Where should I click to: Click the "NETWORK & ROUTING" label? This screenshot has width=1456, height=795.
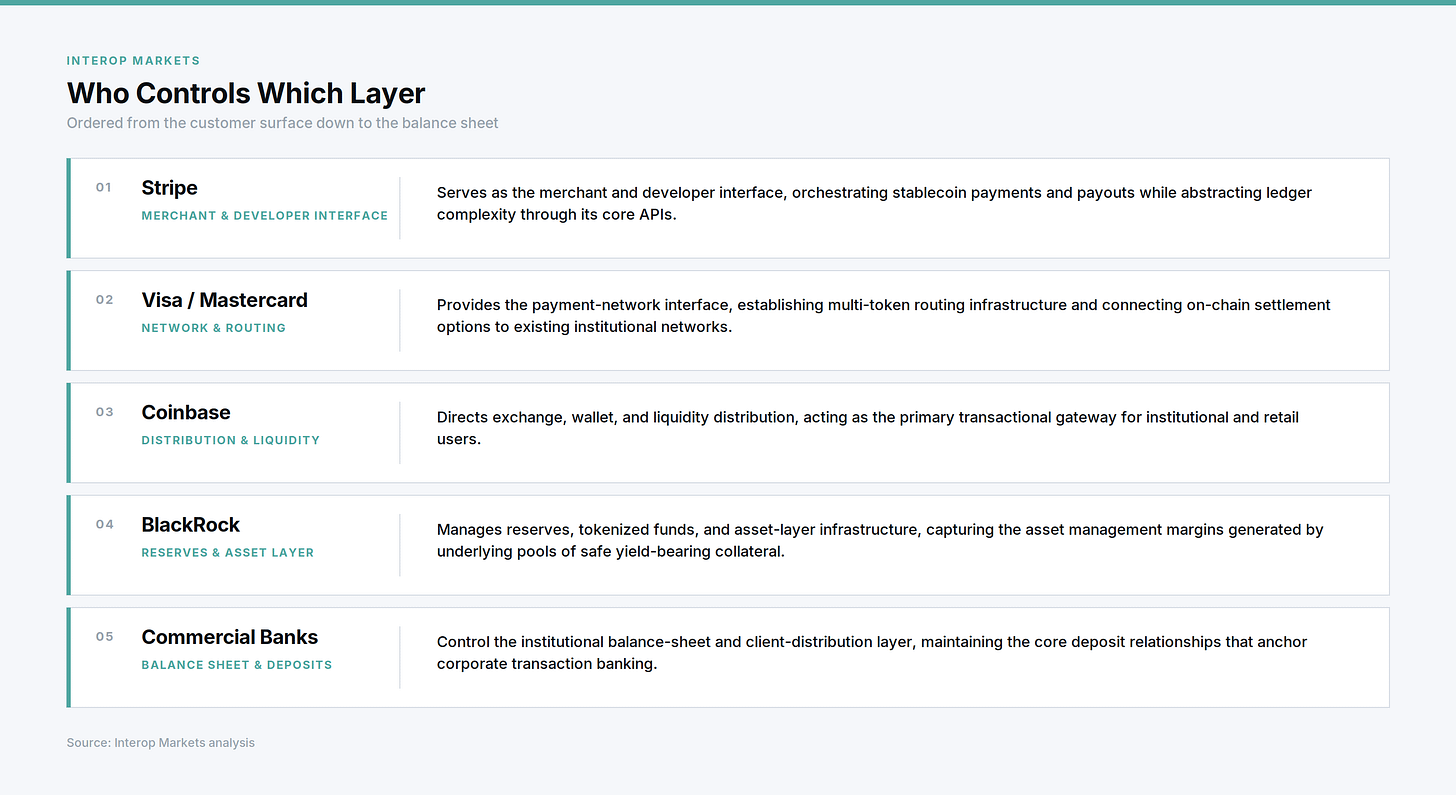coord(214,327)
